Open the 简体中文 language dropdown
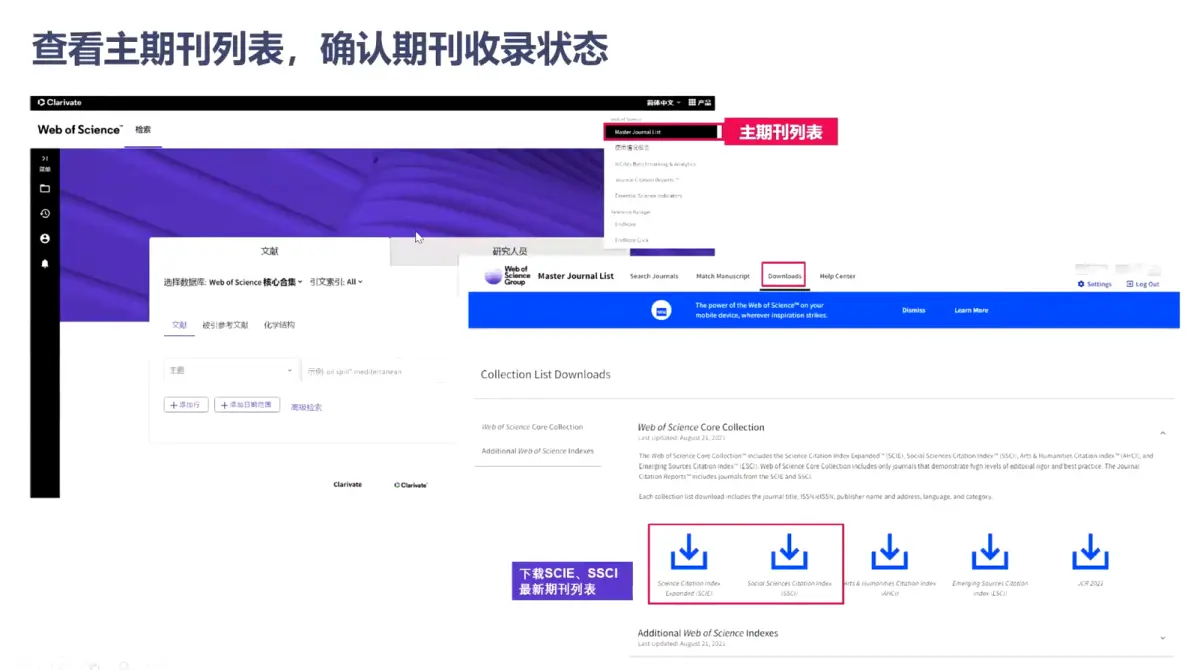 [663, 102]
